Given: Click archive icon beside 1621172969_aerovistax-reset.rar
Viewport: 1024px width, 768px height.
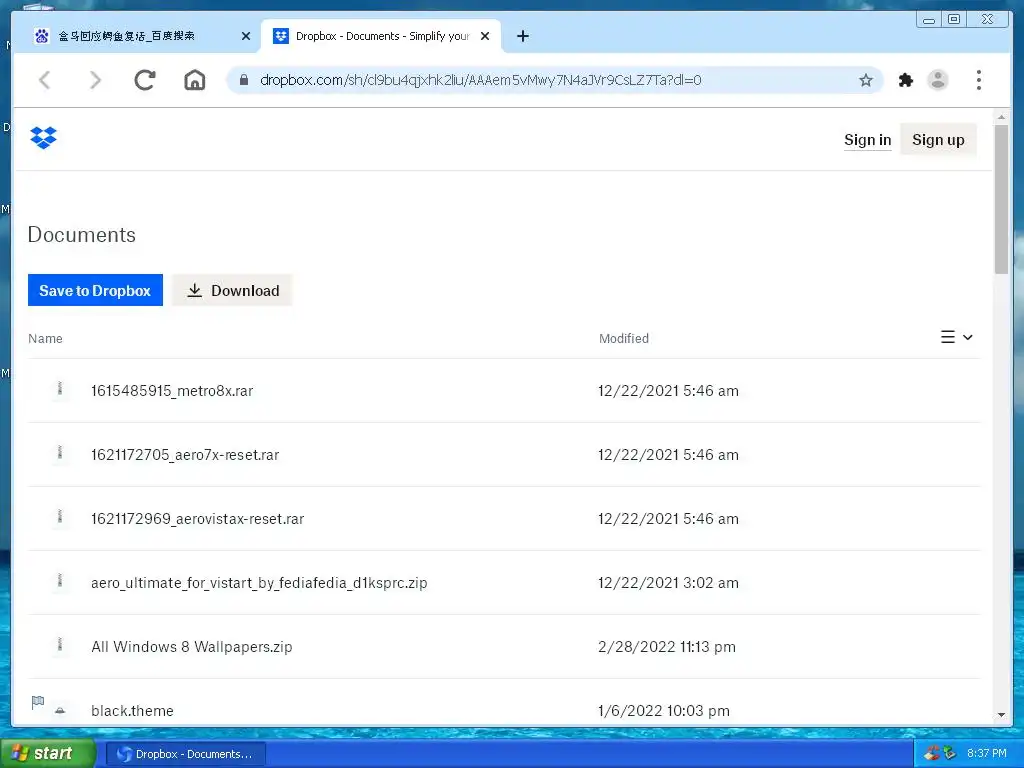Looking at the screenshot, I should (x=60, y=517).
